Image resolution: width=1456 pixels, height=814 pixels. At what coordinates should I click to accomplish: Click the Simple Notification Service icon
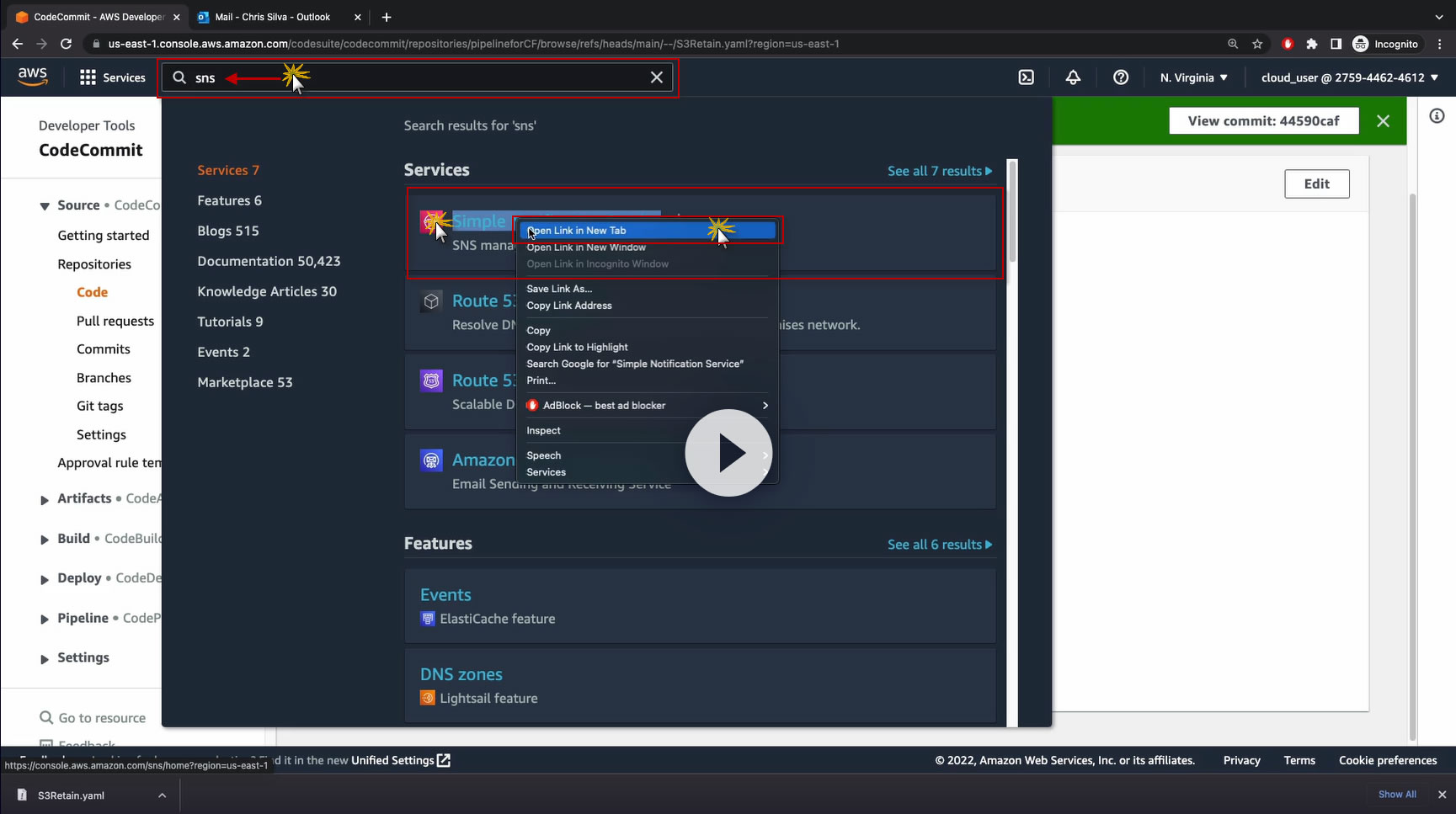click(x=431, y=221)
